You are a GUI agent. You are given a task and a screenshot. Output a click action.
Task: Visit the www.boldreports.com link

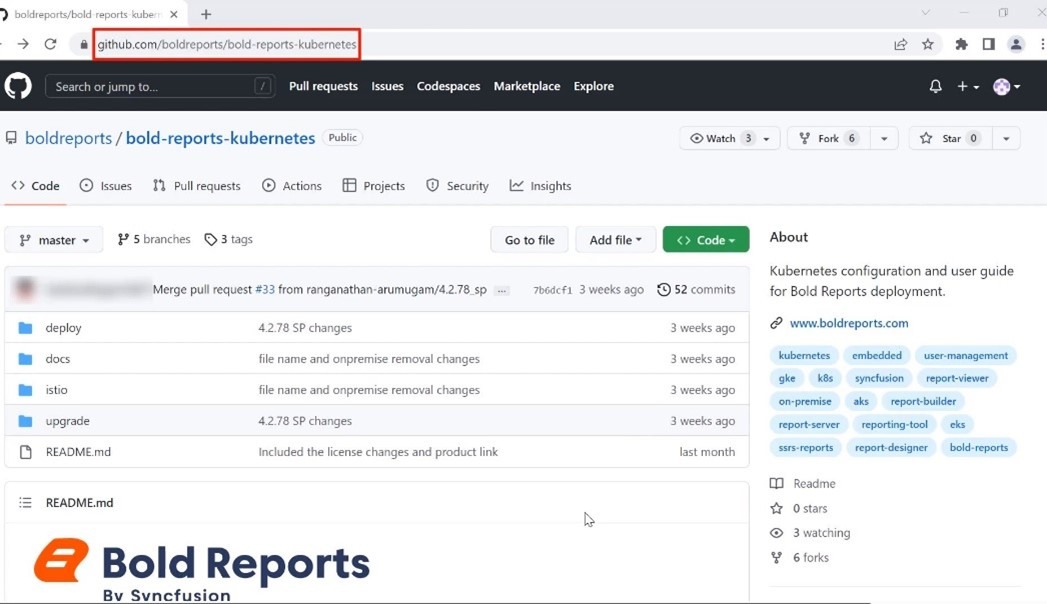pos(848,322)
